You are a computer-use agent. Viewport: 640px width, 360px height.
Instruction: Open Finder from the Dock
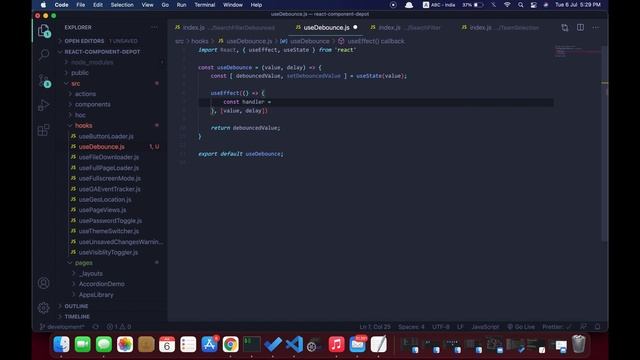coord(61,344)
